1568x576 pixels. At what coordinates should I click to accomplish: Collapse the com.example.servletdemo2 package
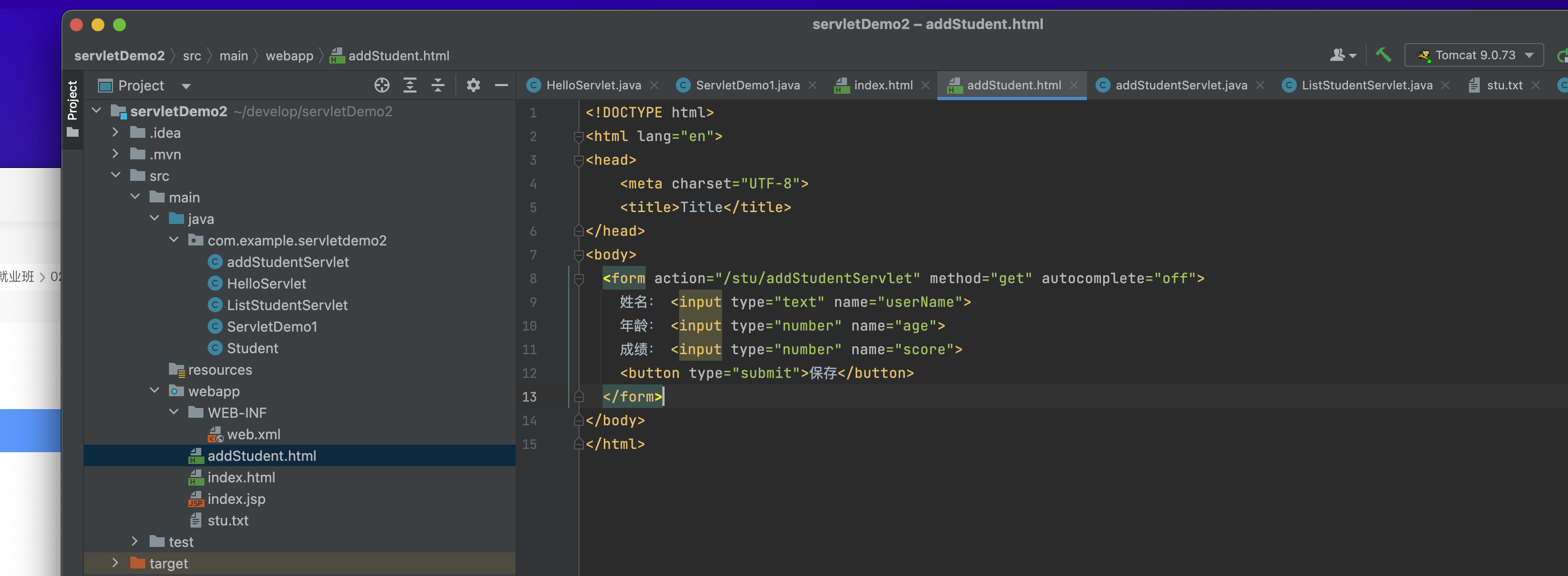pos(174,240)
